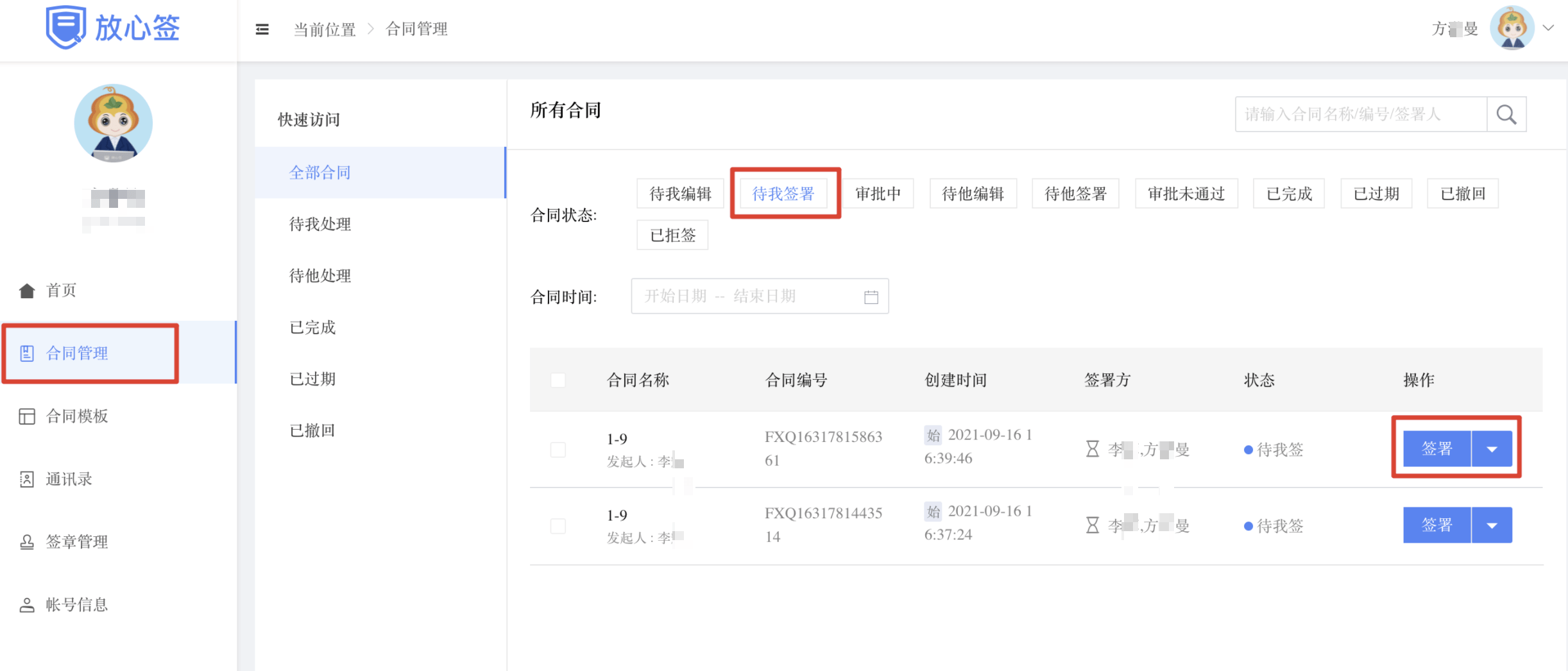Open the calendar icon in date range field
1568x671 pixels.
point(871,296)
